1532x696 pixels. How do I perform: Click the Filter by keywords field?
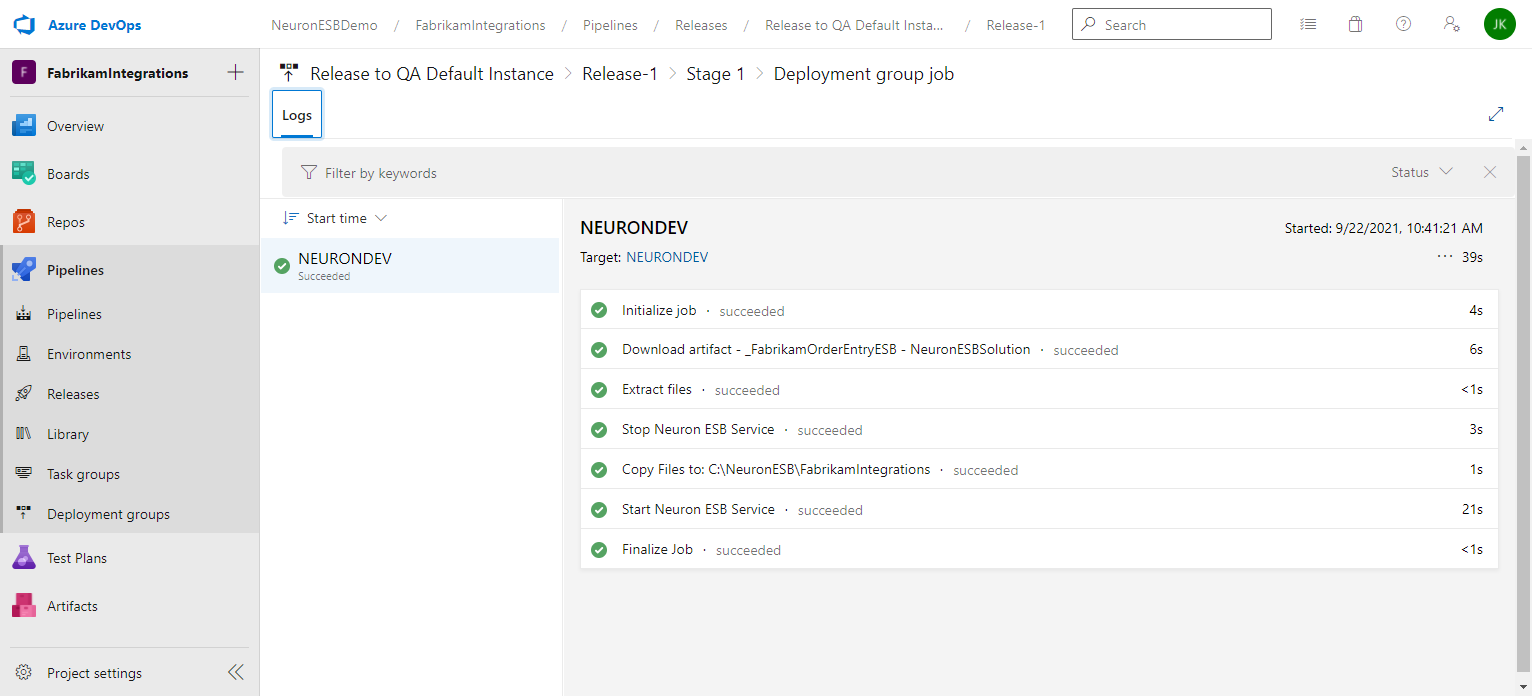click(x=834, y=173)
